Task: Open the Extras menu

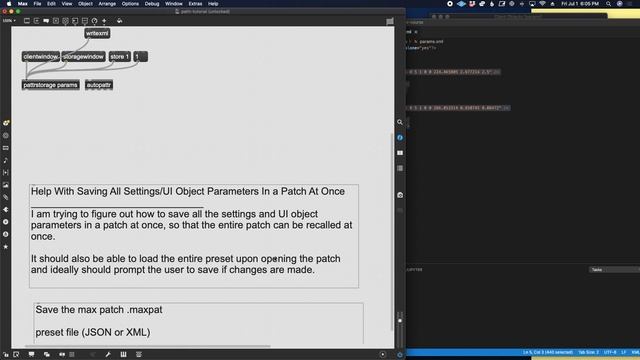Action: [x=195, y=4]
